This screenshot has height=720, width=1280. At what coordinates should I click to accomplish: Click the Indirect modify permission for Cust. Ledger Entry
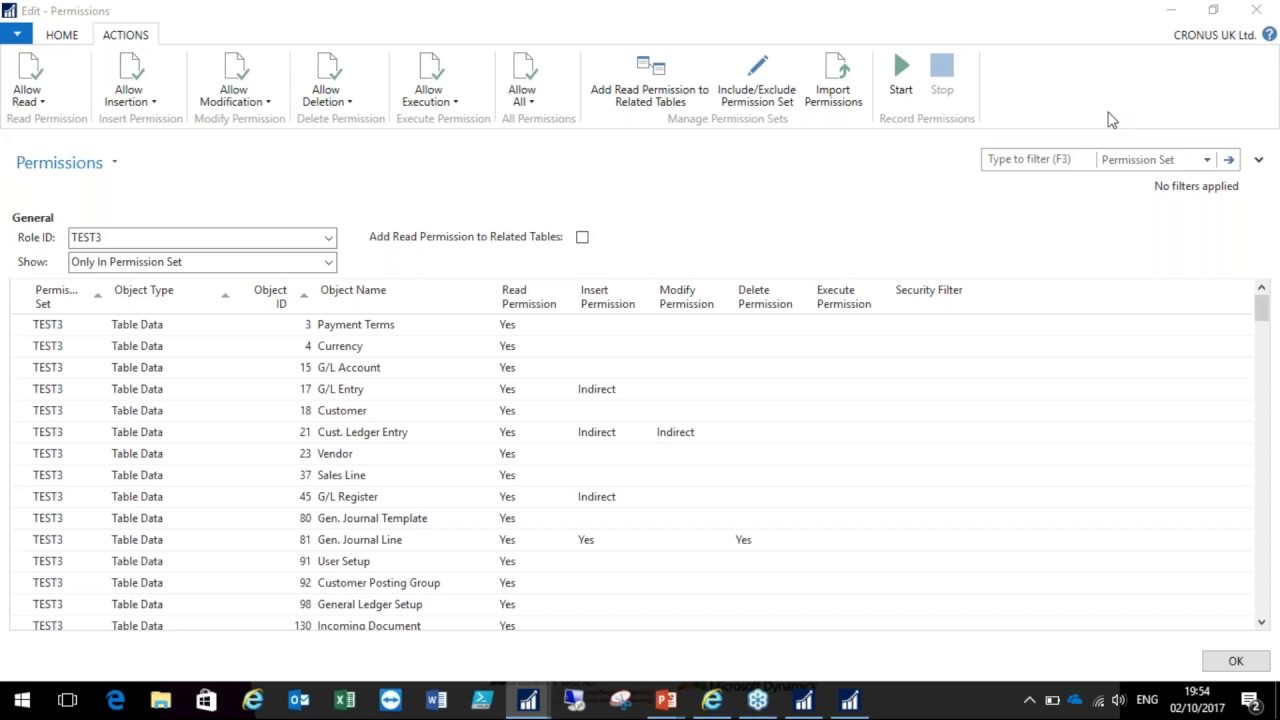click(675, 432)
